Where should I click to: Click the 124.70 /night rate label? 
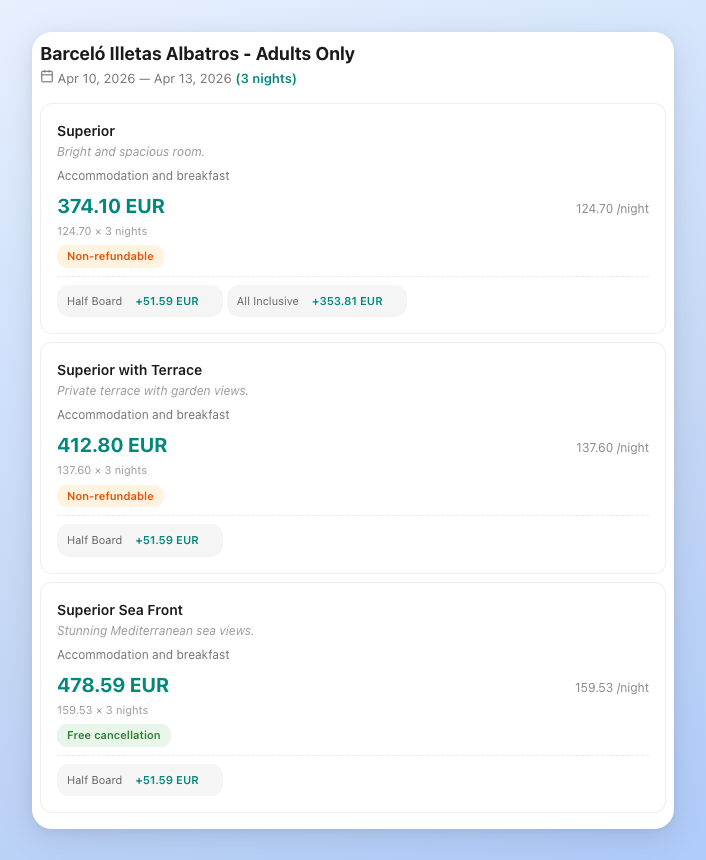click(x=612, y=209)
